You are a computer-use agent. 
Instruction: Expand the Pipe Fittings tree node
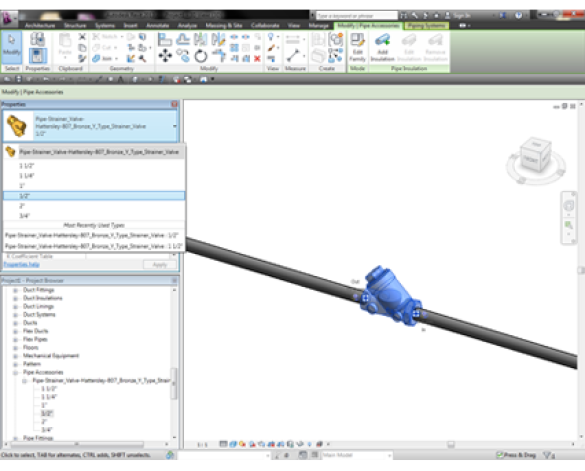[x=16, y=438]
